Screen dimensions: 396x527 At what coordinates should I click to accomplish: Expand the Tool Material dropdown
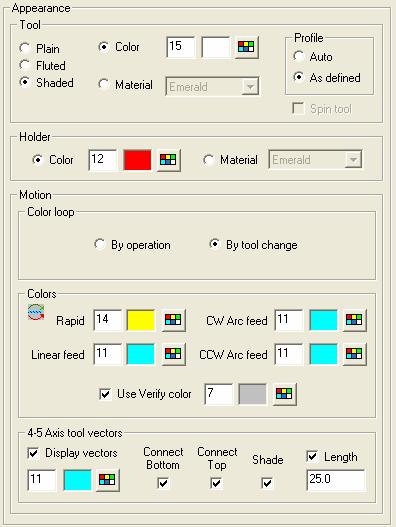click(x=249, y=87)
